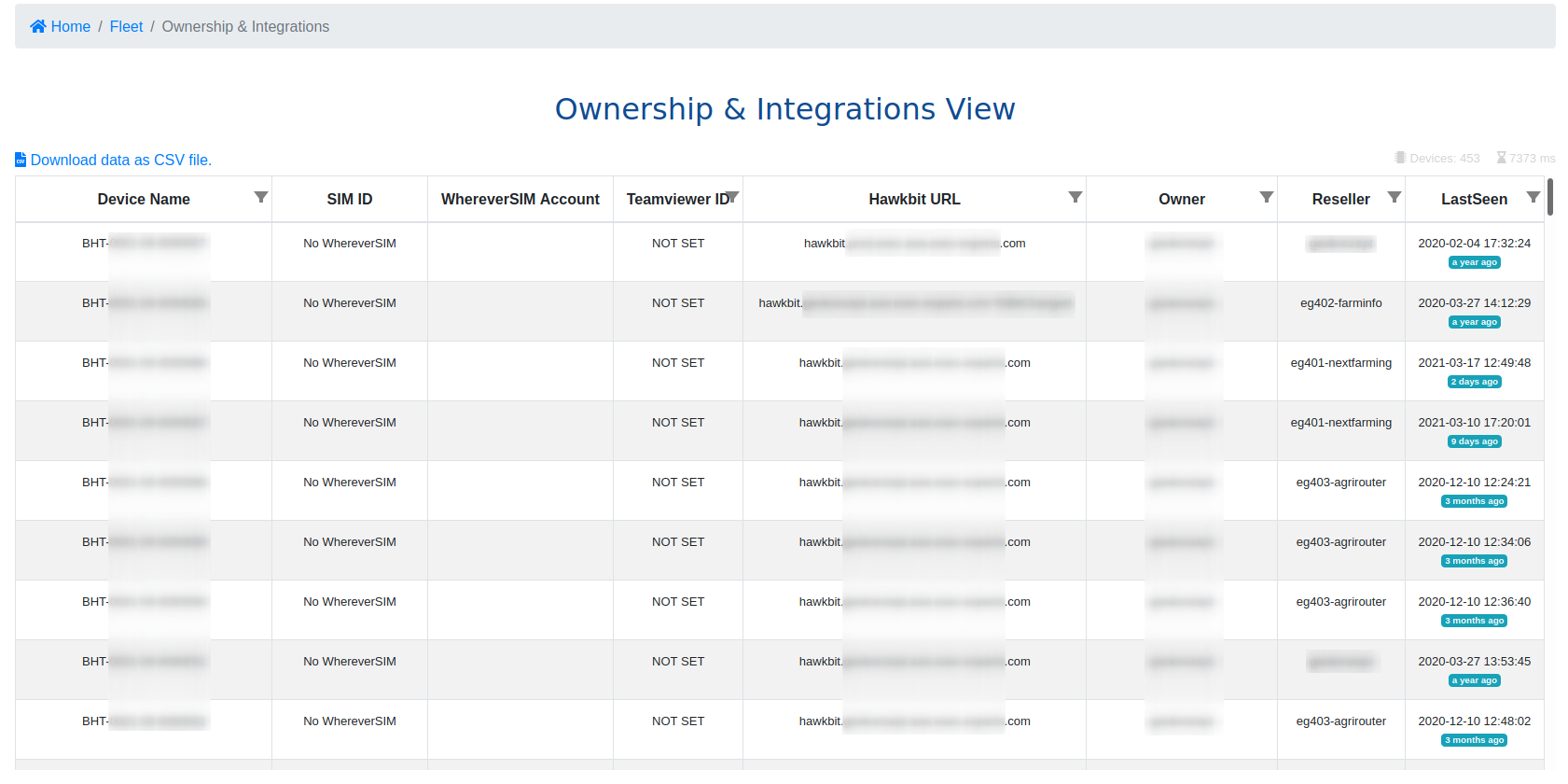Click the Devices count chip icon
1568x784 pixels.
click(1400, 158)
